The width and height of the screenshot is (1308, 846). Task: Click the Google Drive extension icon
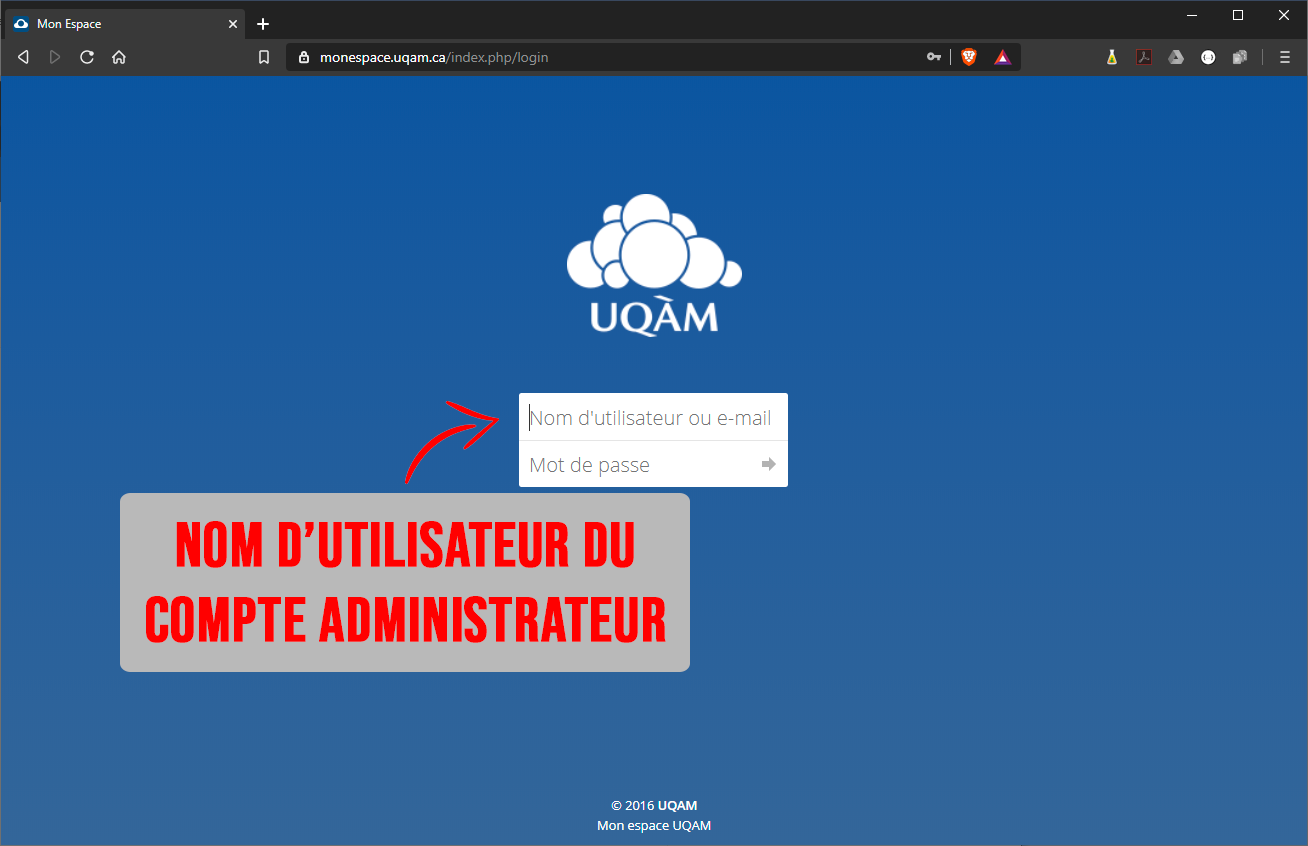(1176, 57)
